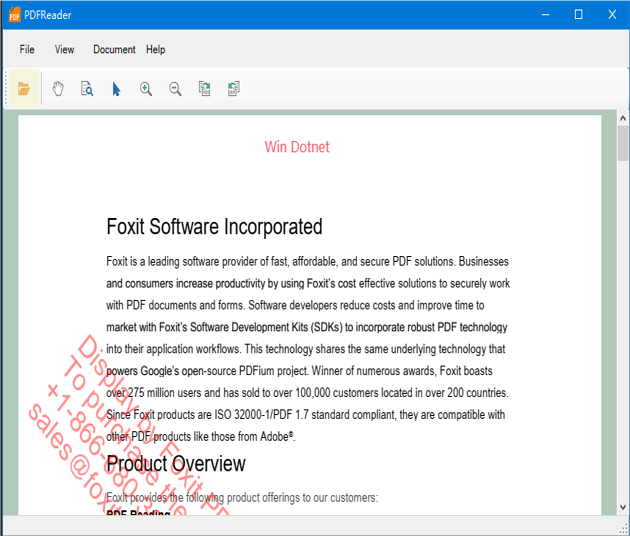The image size is (630, 536).
Task: Zoom in with the plus magnifier
Action: point(146,89)
